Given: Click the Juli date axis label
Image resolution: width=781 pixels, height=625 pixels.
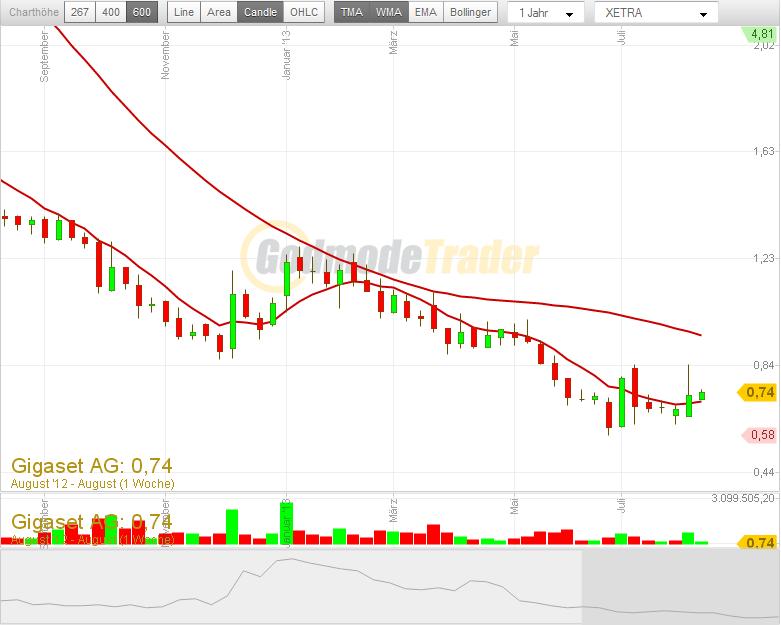Looking at the screenshot, I should tap(621, 37).
